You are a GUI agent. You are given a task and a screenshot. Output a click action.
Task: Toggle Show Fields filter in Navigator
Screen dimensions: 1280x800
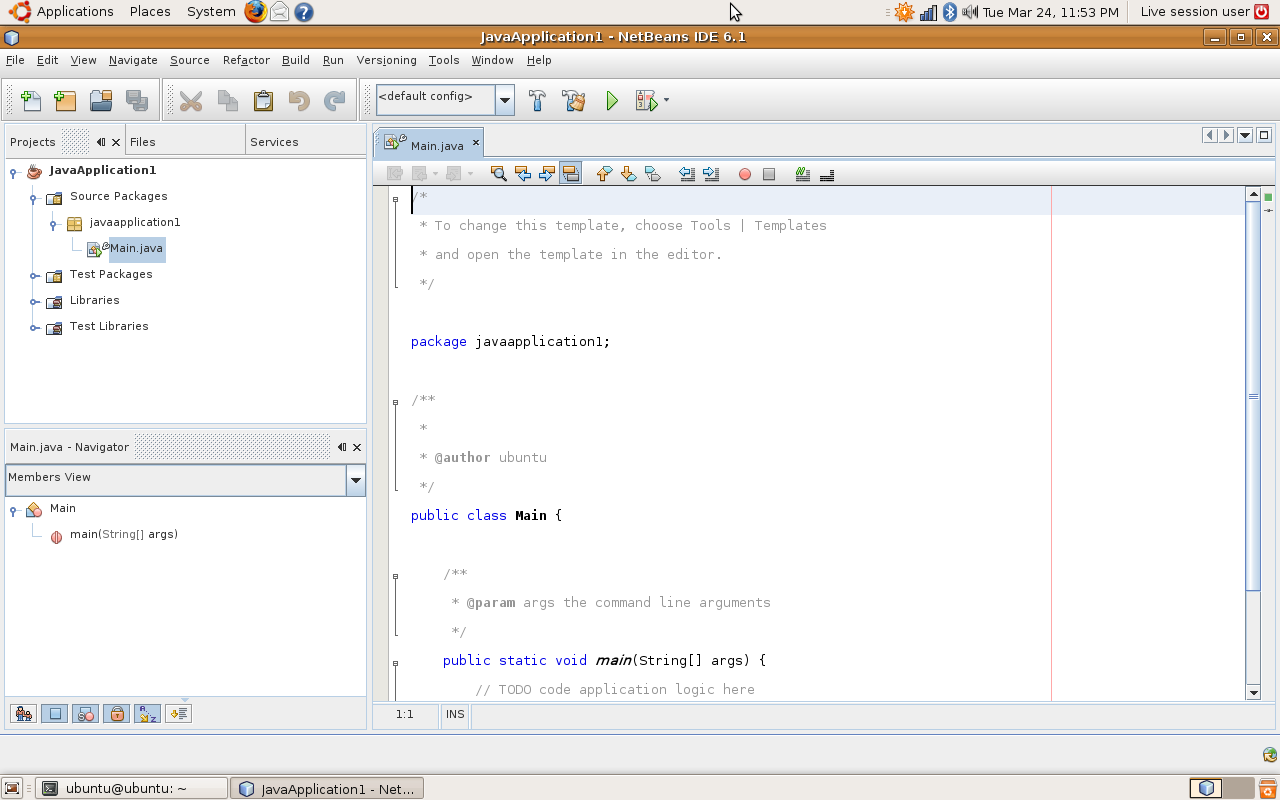coord(54,713)
